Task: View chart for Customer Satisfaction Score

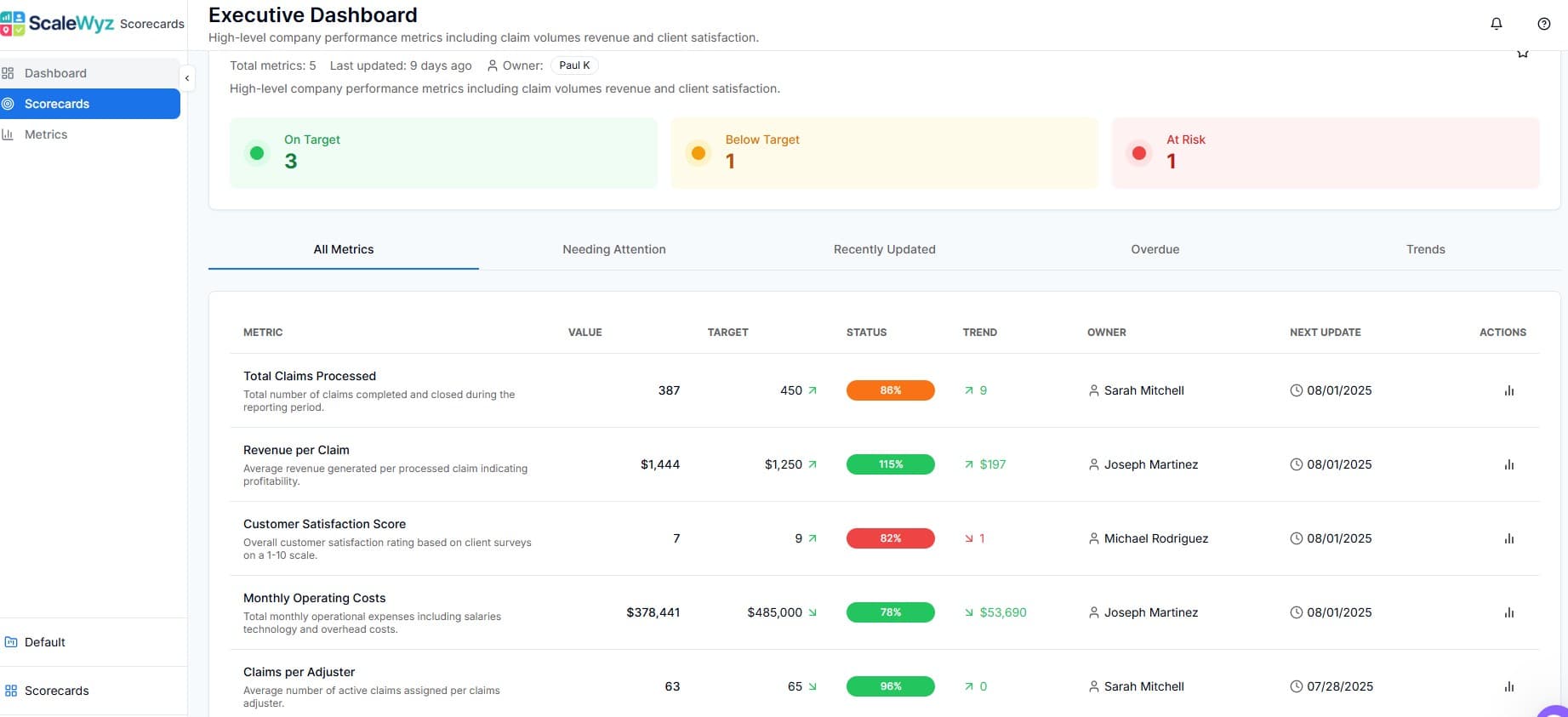Action: pyautogui.click(x=1508, y=538)
